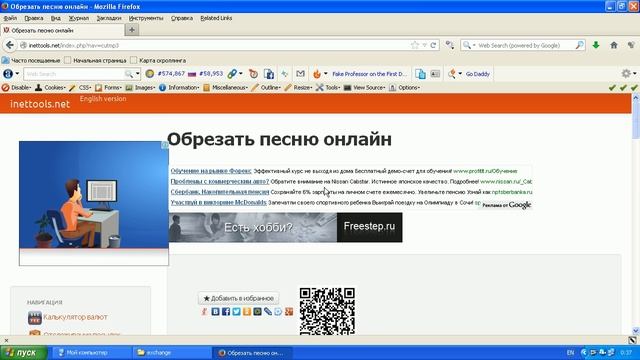This screenshot has width=640, height=360.
Task: Click Добавить в избранное button
Action: pos(238,298)
